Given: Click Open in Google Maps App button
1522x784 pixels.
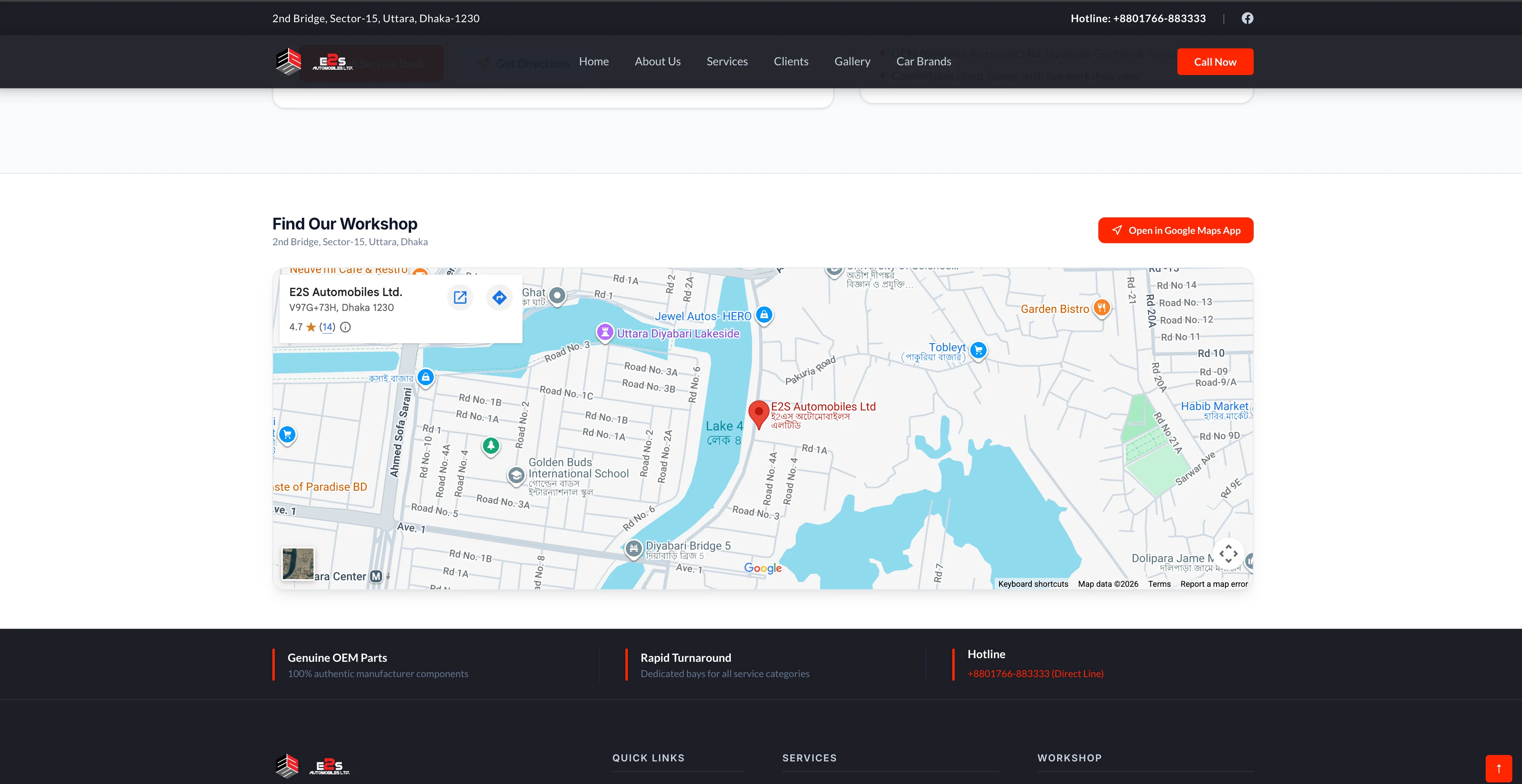Looking at the screenshot, I should pos(1175,230).
